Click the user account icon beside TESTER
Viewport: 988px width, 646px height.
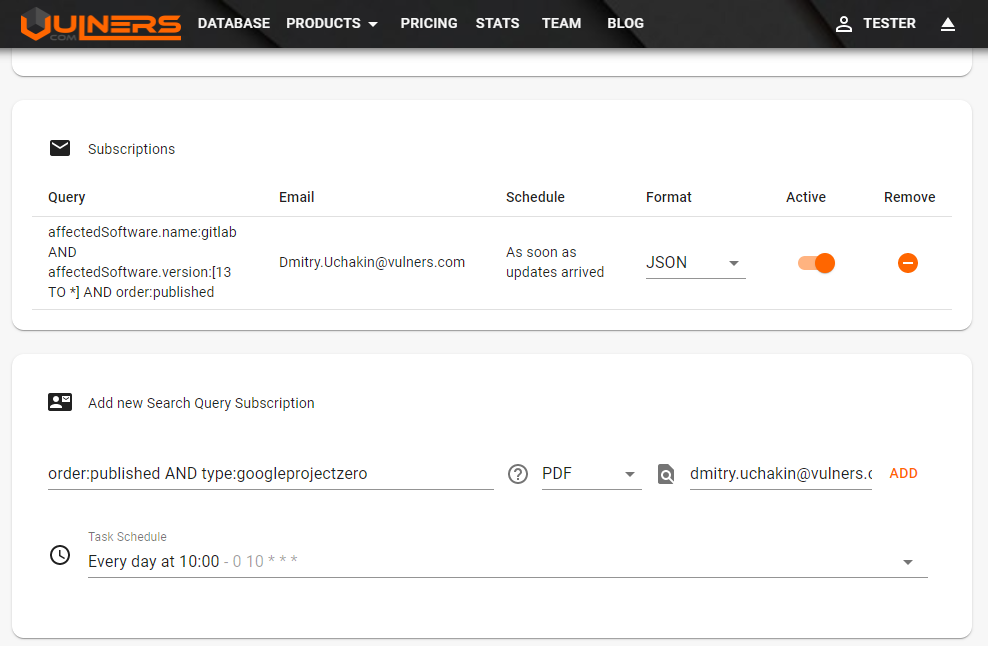point(844,24)
